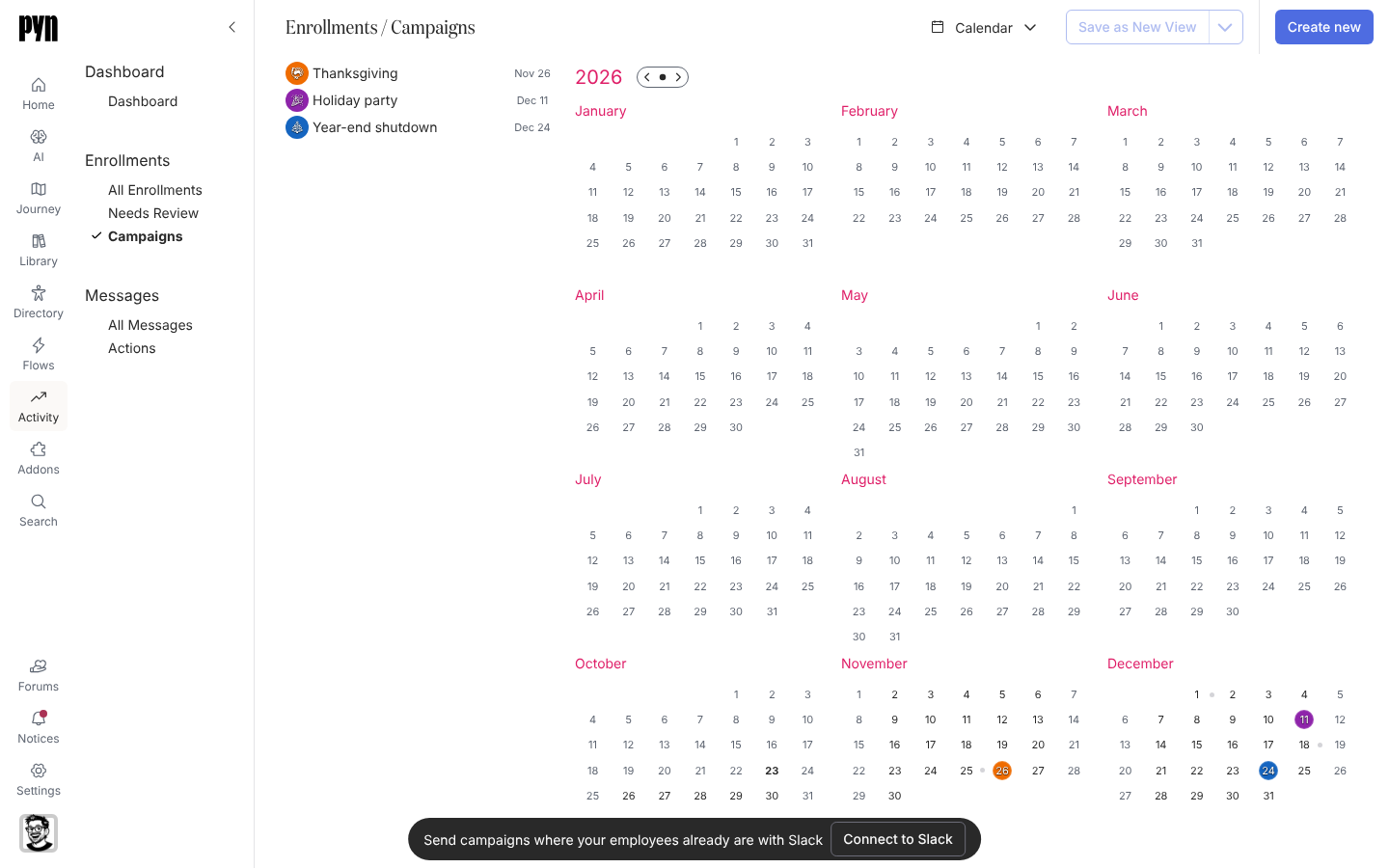The image size is (1389, 868).
Task: Go to previous year in calendar
Action: (647, 77)
